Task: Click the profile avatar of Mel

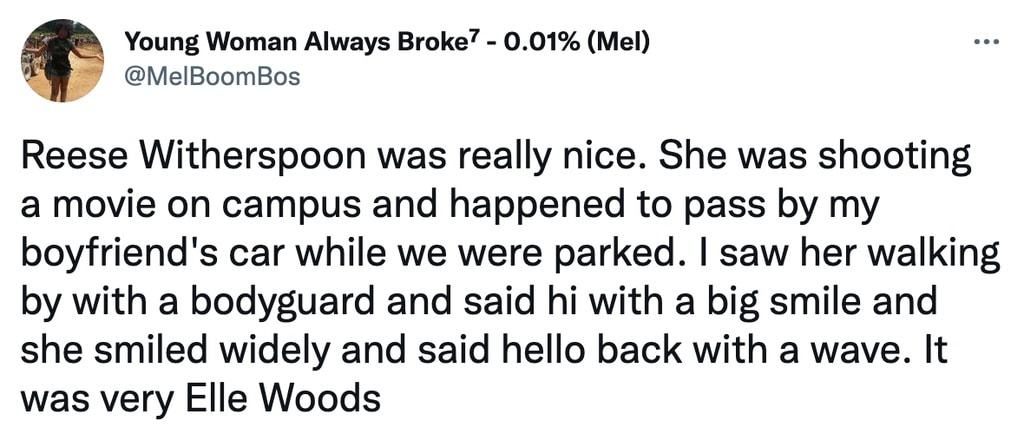Action: (62, 61)
